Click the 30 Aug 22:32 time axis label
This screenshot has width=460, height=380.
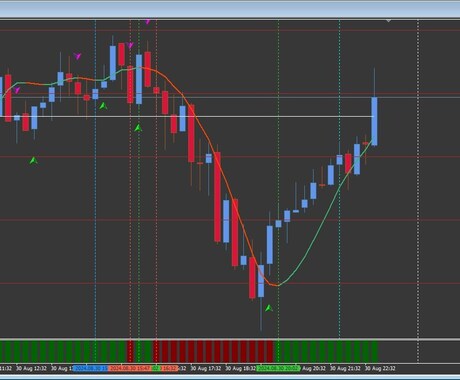click(x=380, y=368)
